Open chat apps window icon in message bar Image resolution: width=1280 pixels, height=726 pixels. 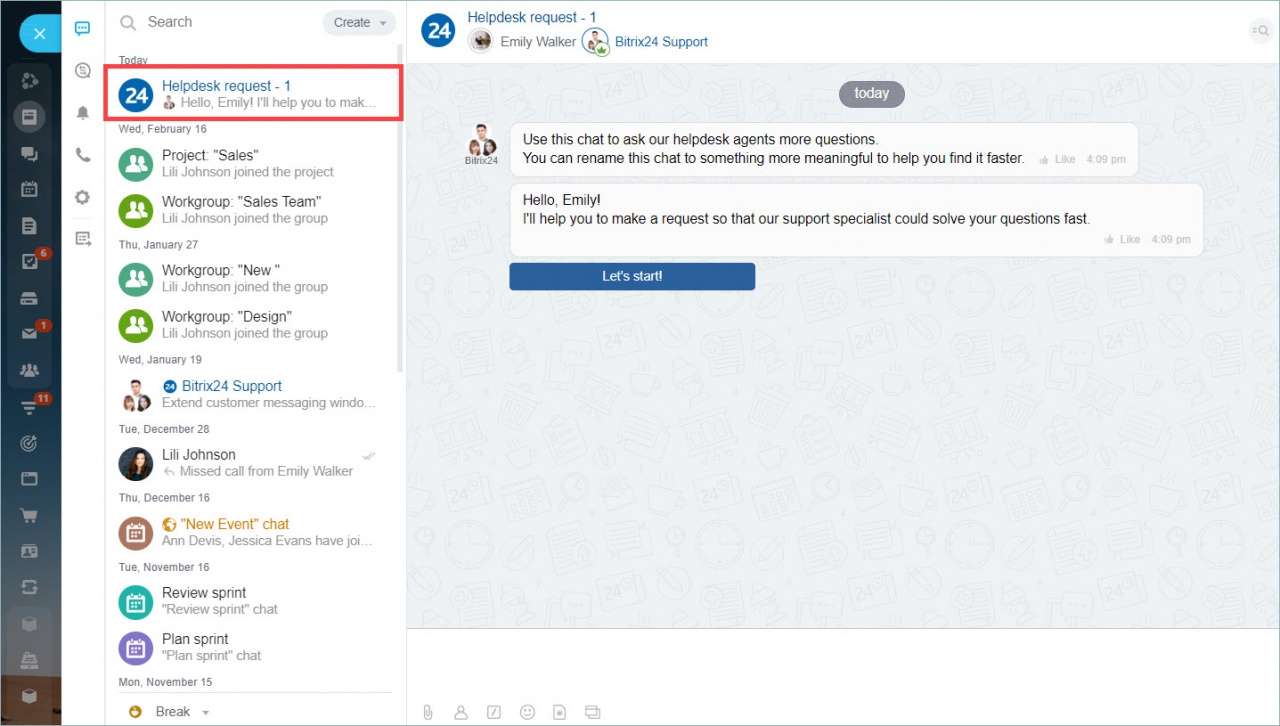click(592, 712)
